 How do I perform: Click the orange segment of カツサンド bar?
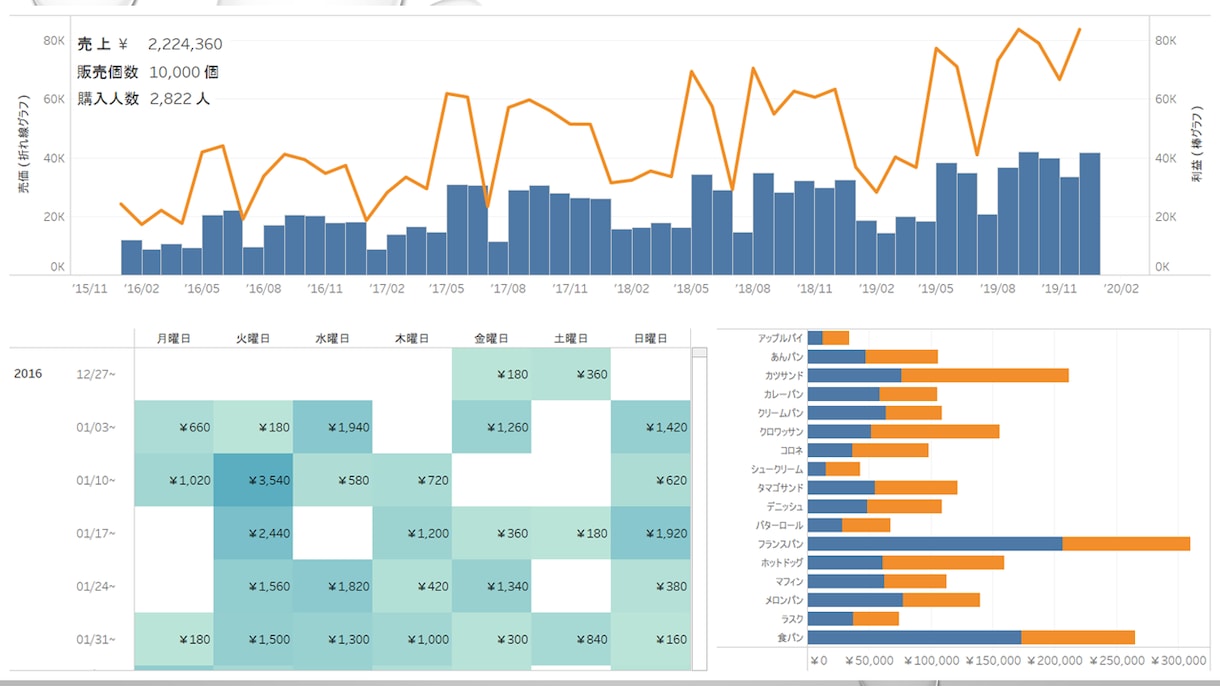(x=985, y=375)
